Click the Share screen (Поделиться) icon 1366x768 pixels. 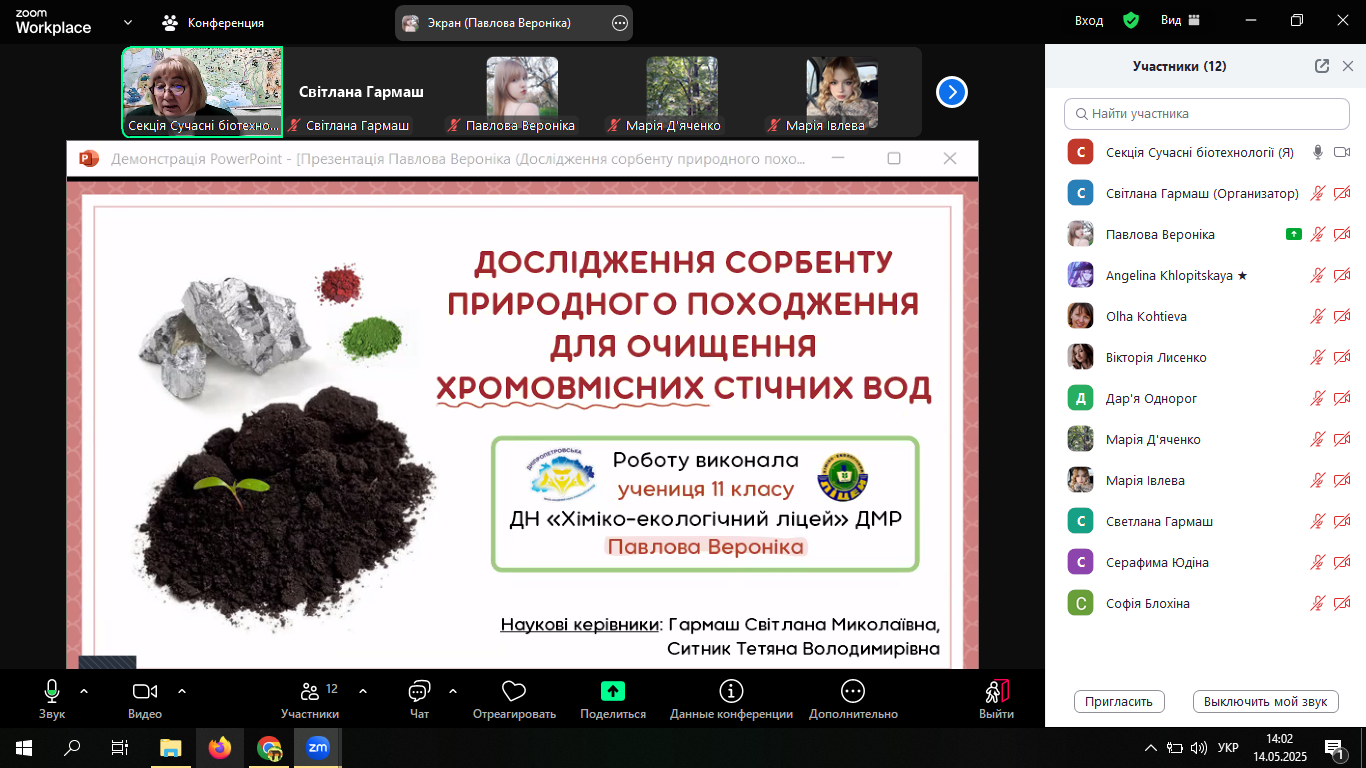[613, 691]
